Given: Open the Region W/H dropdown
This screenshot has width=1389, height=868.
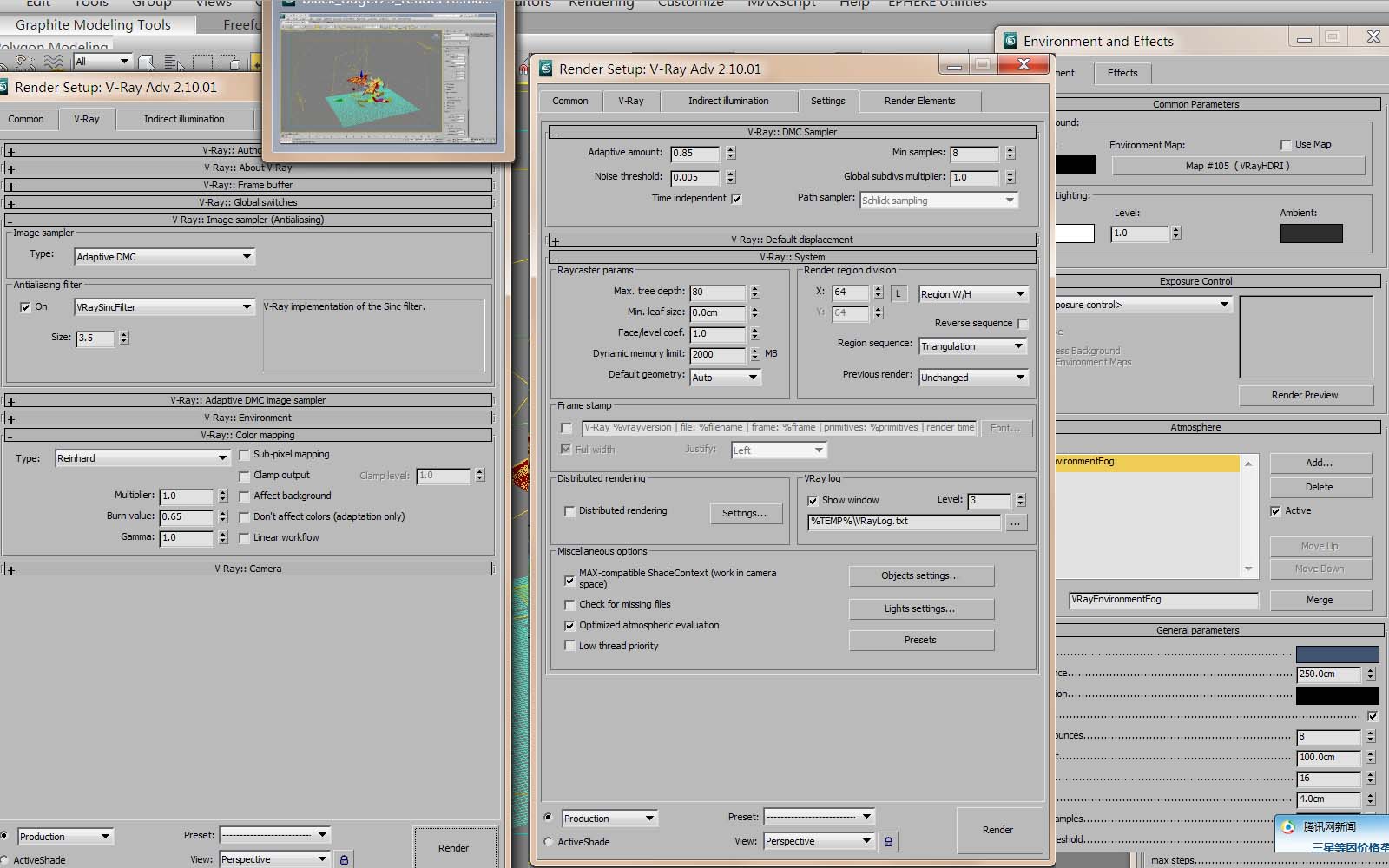Looking at the screenshot, I should [x=973, y=294].
